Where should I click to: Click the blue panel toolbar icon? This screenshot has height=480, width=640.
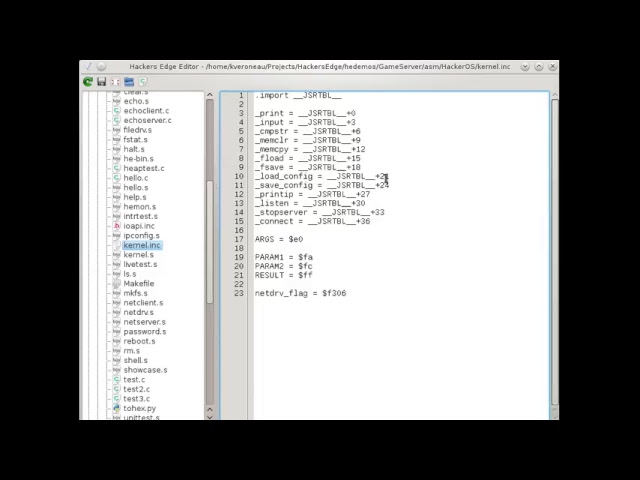click(129, 82)
